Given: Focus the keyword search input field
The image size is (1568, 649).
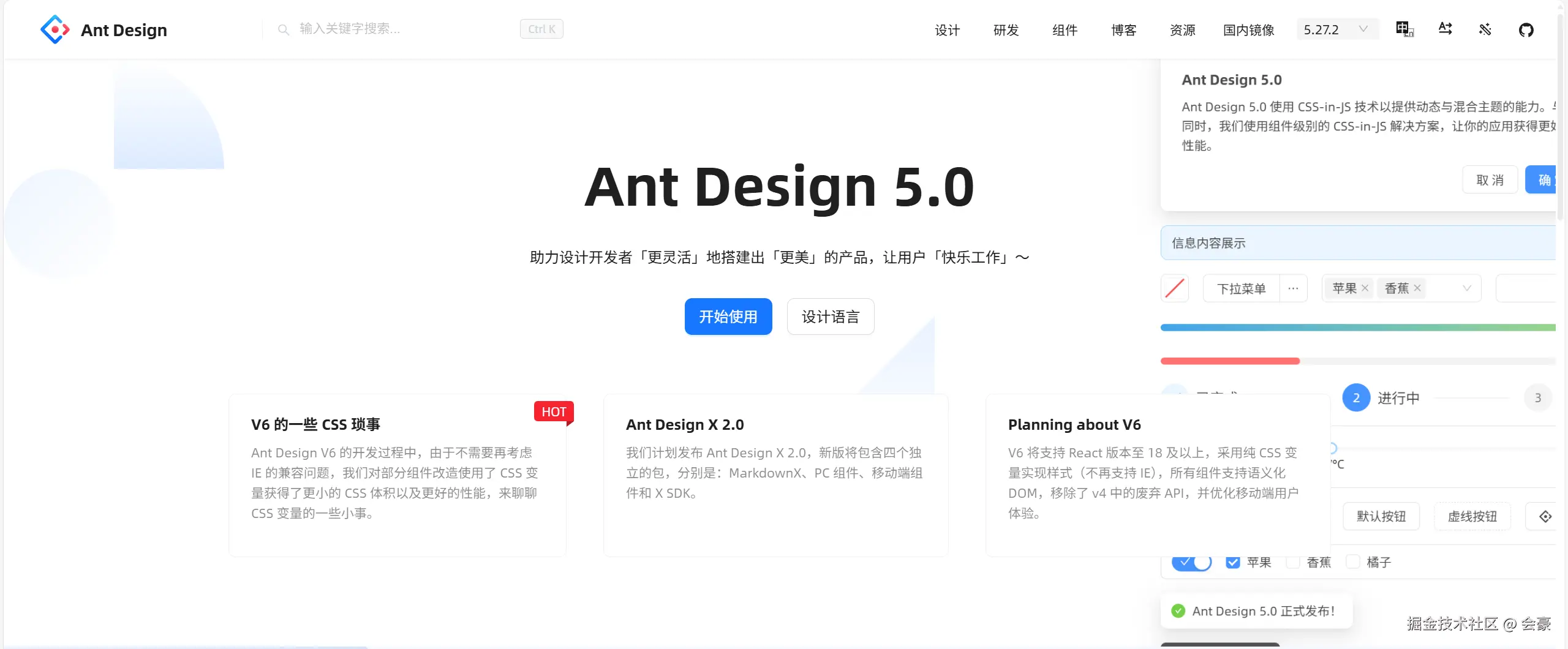Looking at the screenshot, I should click(x=404, y=29).
